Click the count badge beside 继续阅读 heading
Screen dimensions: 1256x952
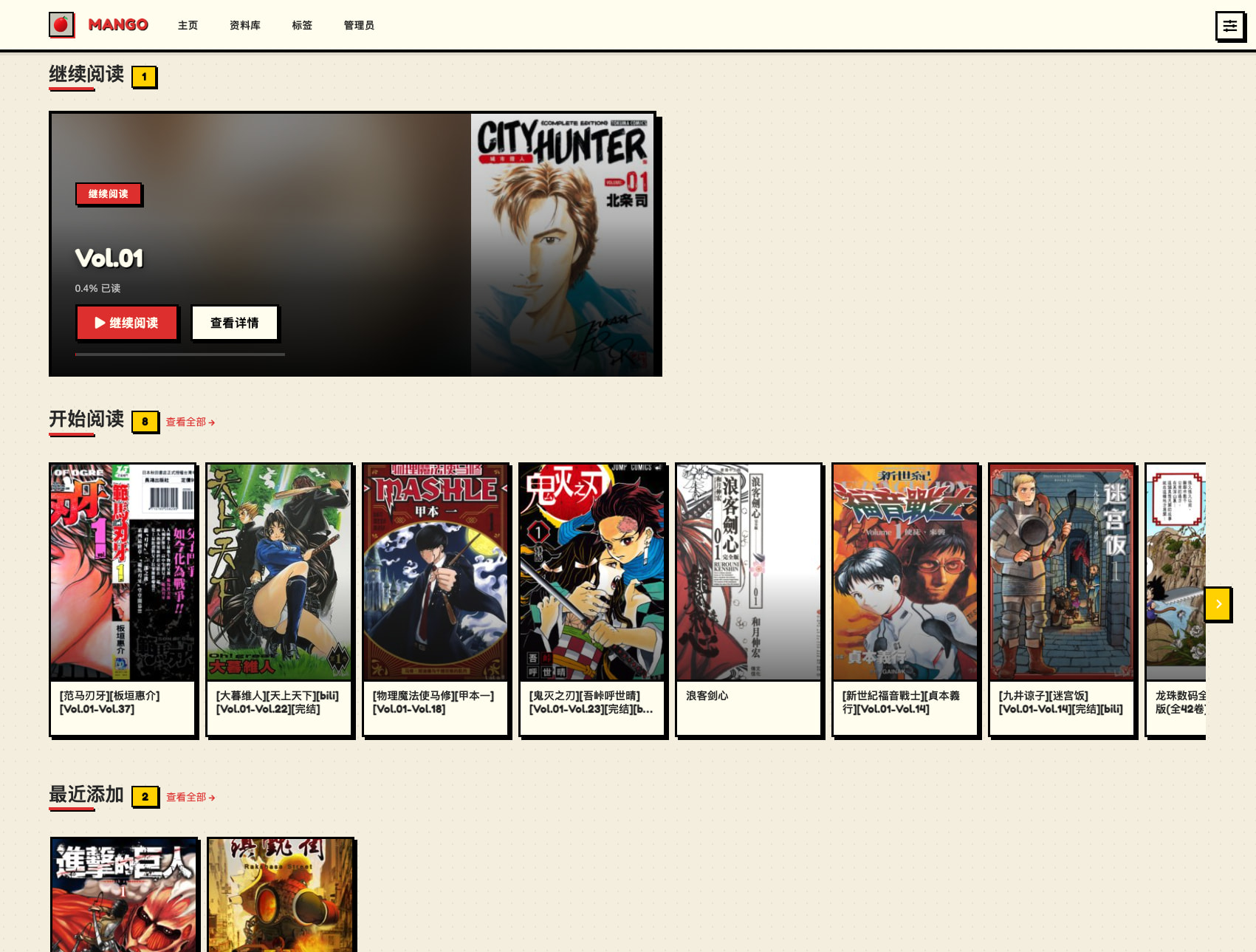click(x=144, y=77)
